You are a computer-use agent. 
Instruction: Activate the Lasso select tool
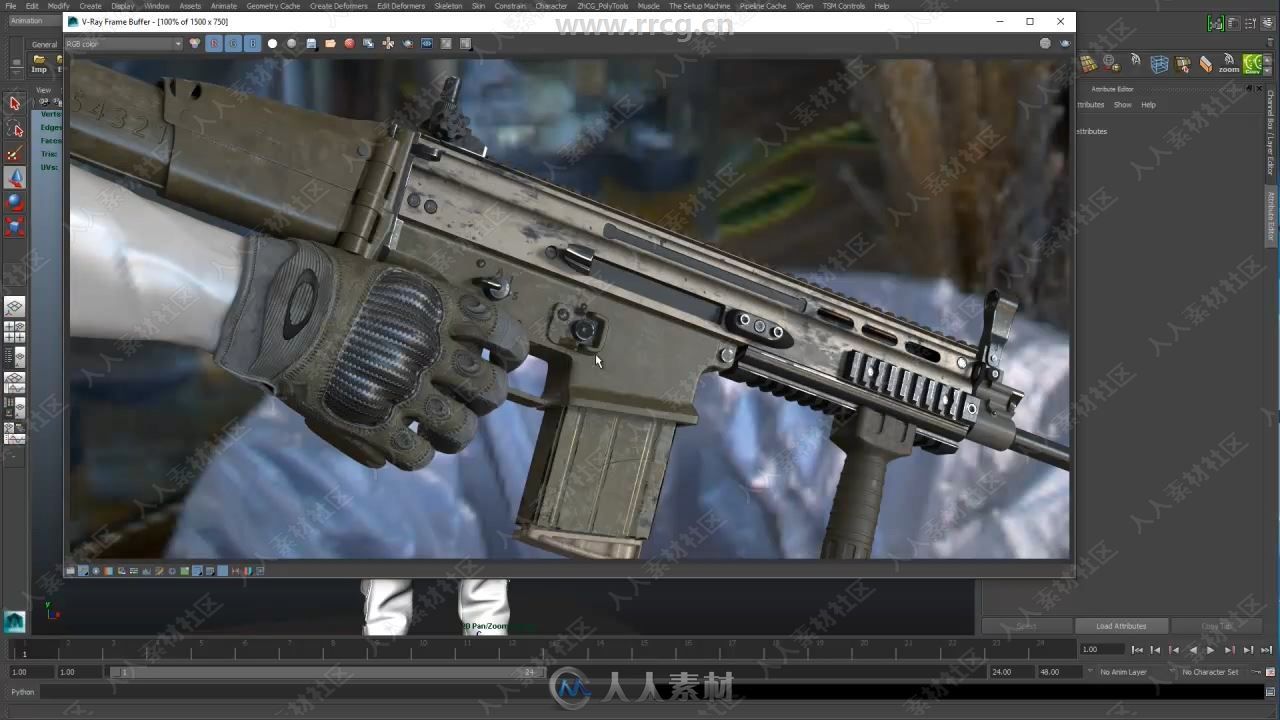click(x=14, y=129)
